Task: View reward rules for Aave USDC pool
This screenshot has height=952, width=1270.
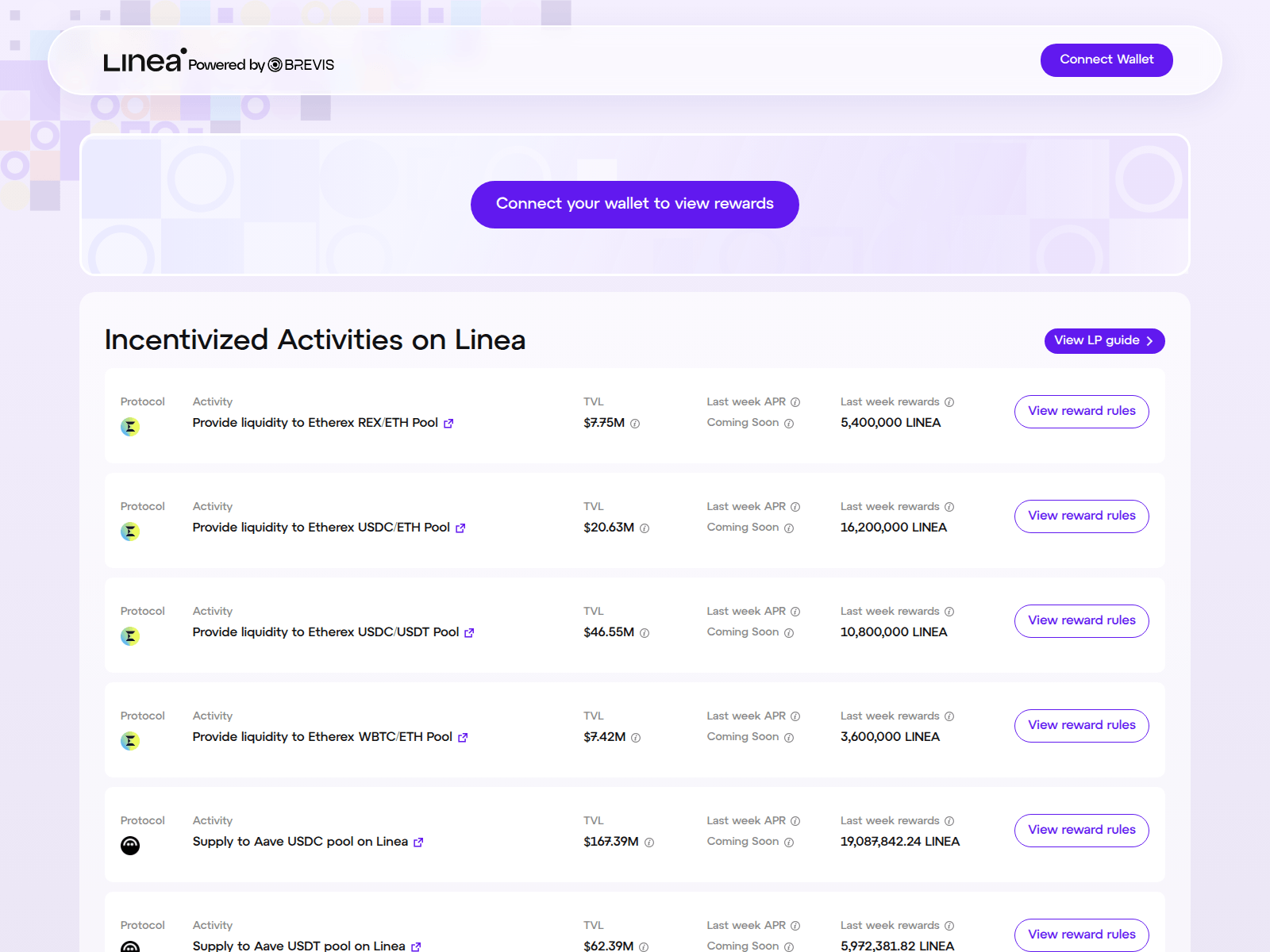Action: click(x=1082, y=831)
